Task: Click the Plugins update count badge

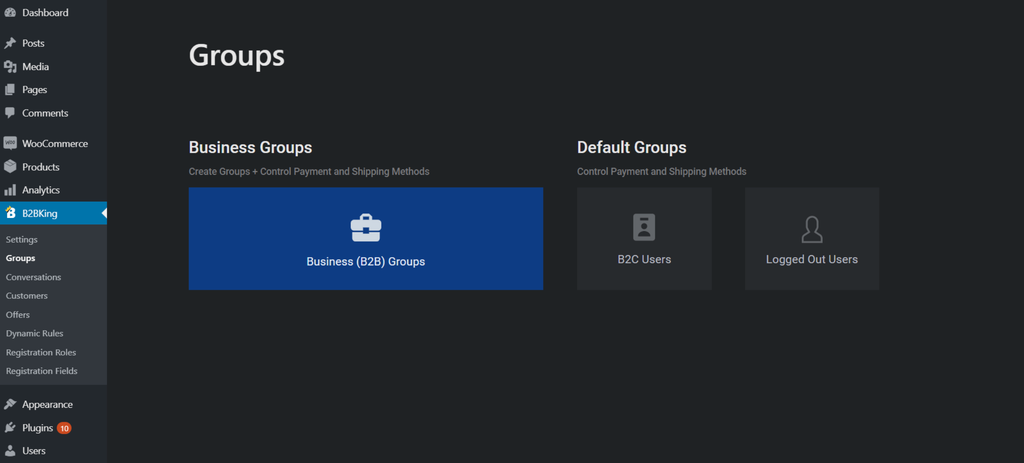Action: [x=64, y=428]
